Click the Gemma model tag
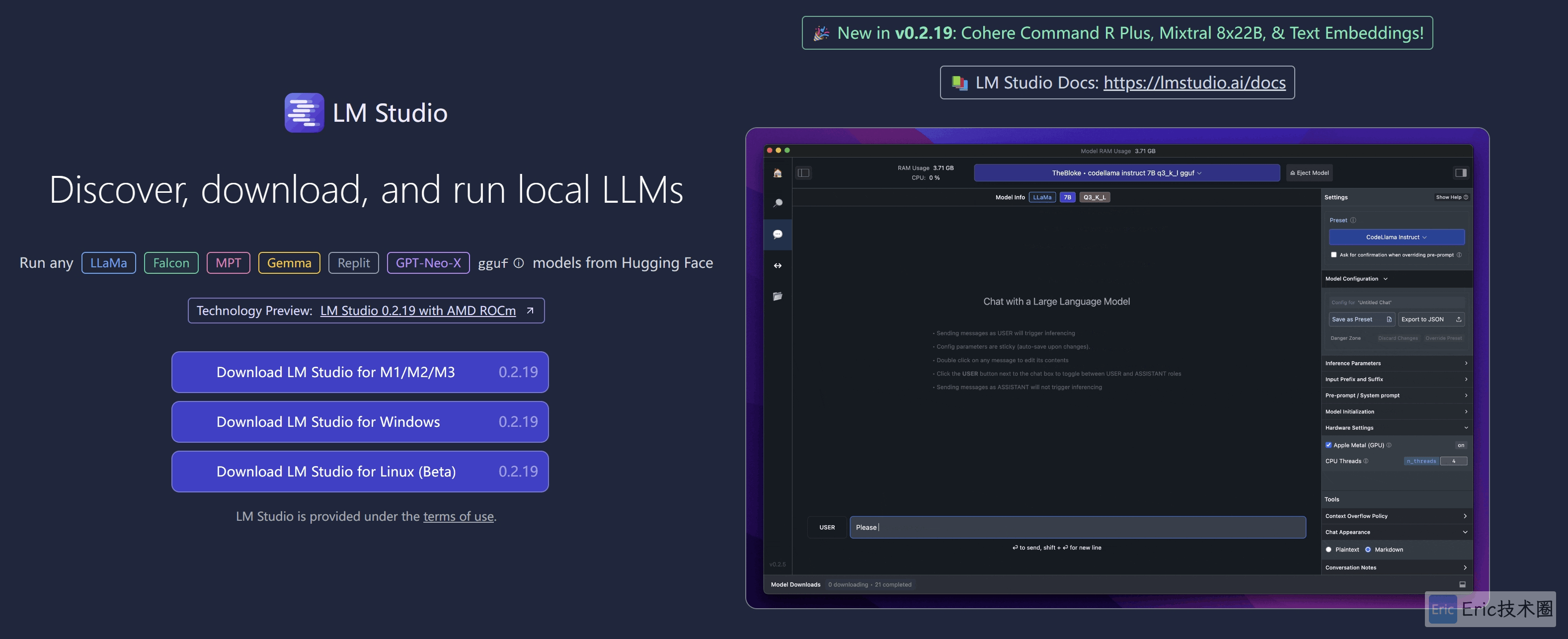1568x639 pixels. [289, 263]
